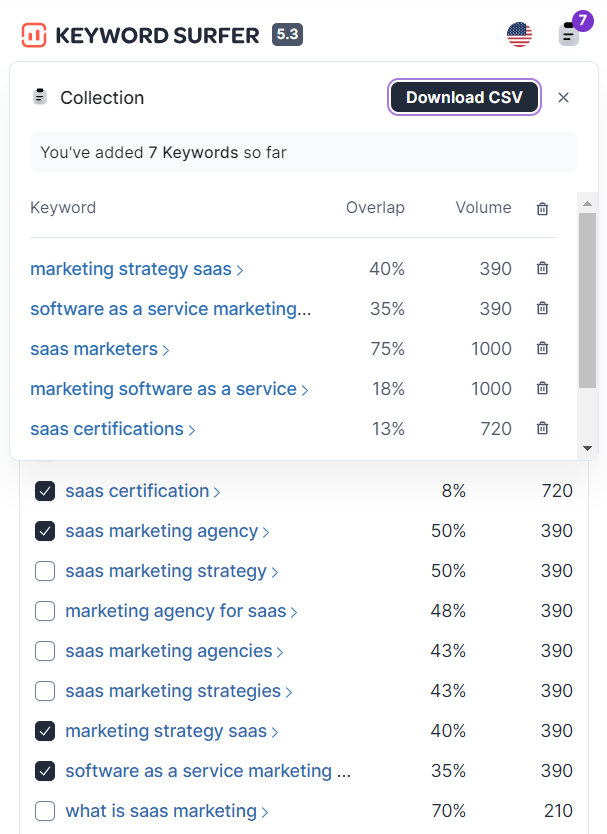Sort collection by Volume column header

483,208
